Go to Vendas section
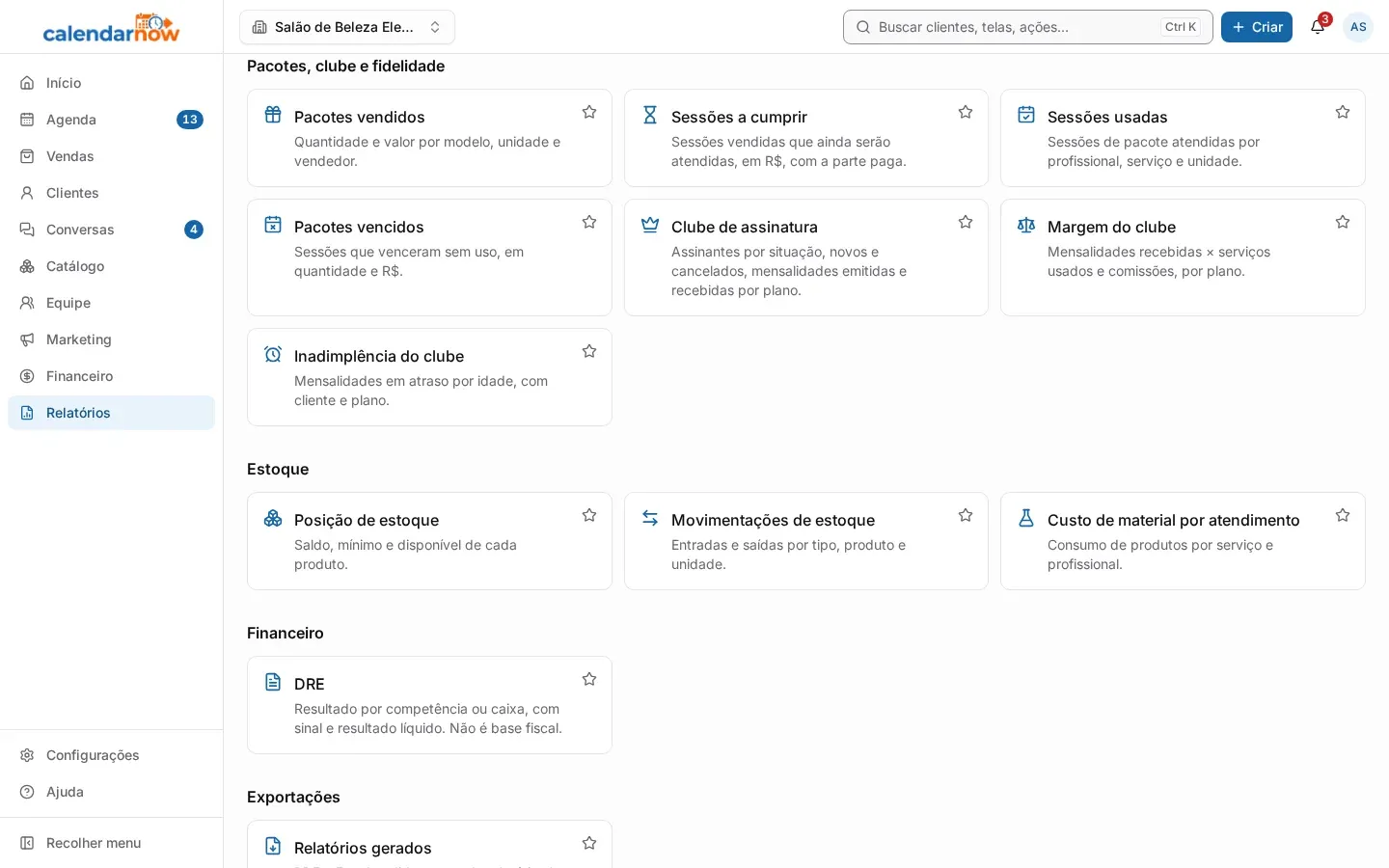Screen dimensions: 1389x868 click(111, 156)
